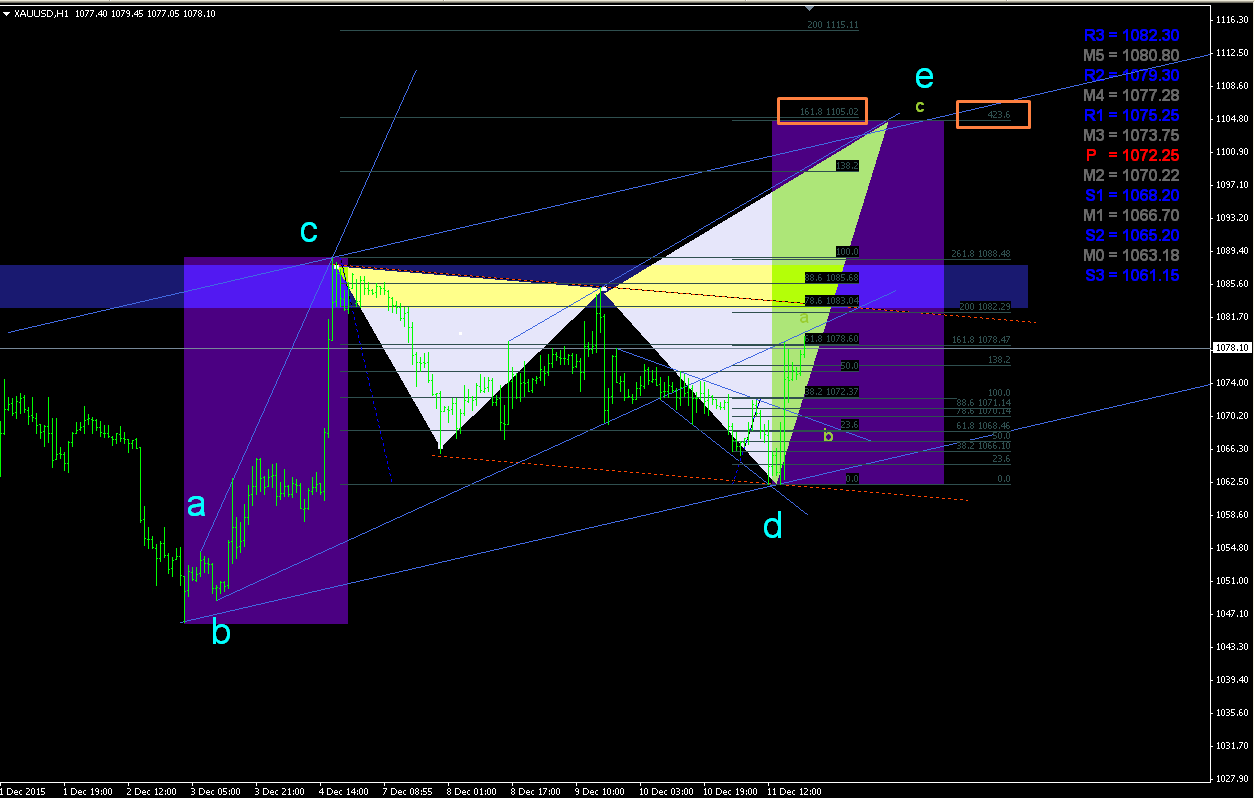The height and width of the screenshot is (798, 1255).
Task: Select the 261.8 1088.48 Fibonacci label
Action: pyautogui.click(x=980, y=254)
